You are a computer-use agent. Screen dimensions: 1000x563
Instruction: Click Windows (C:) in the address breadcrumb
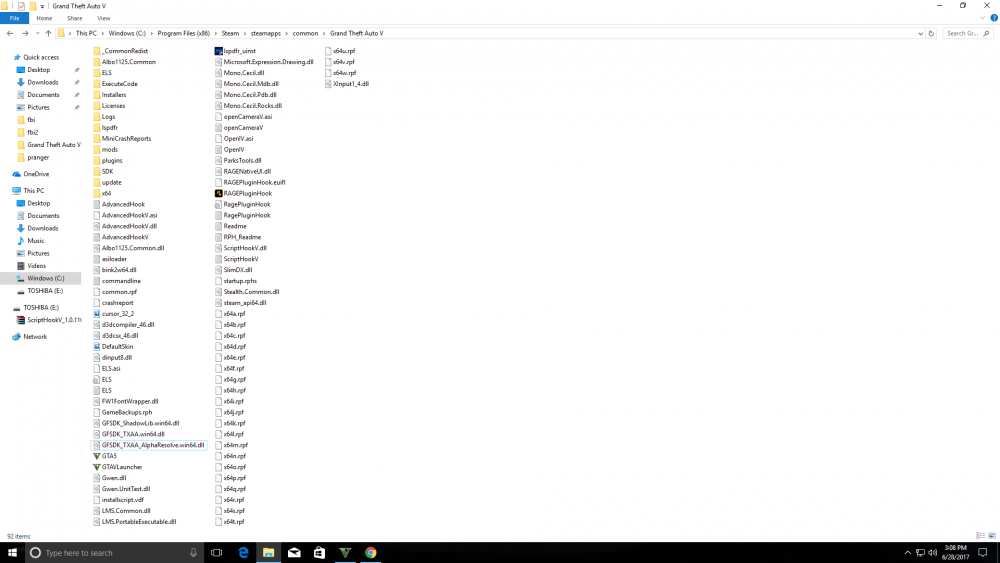pyautogui.click(x=127, y=33)
